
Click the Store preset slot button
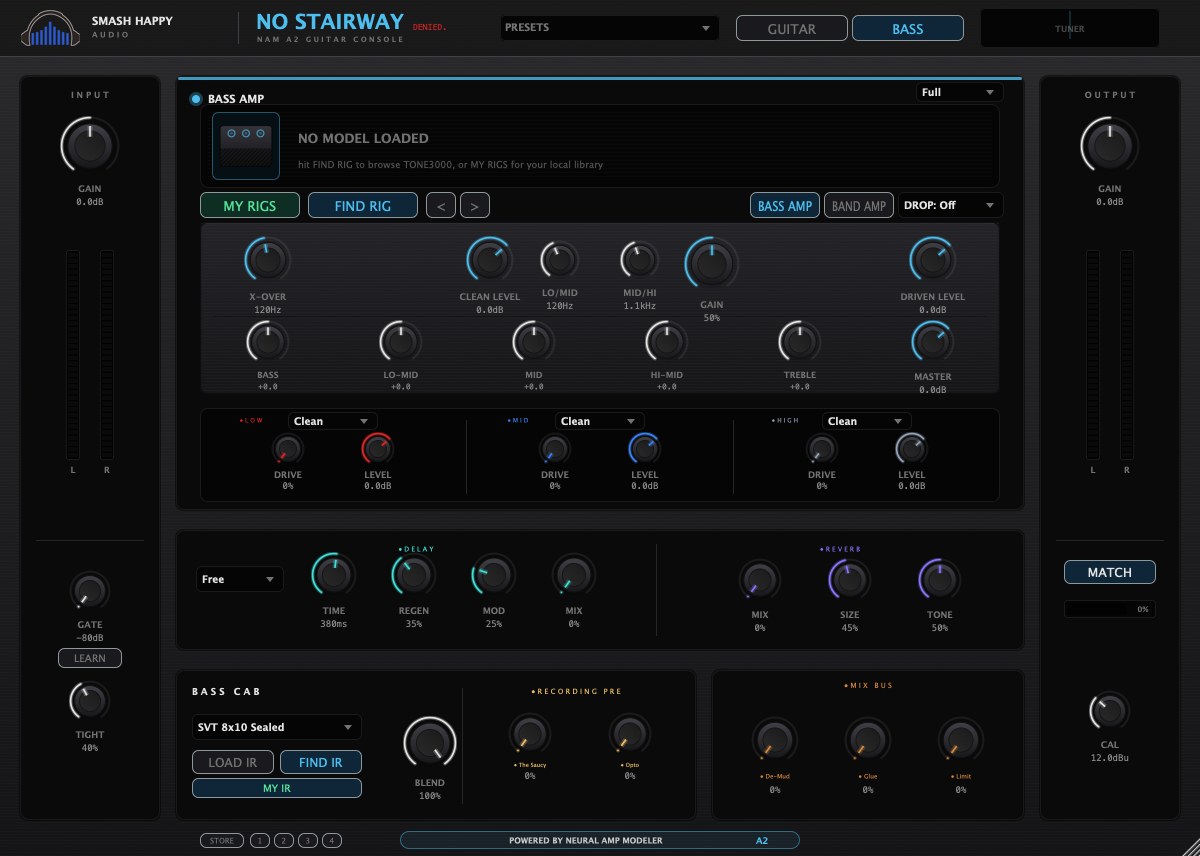[x=222, y=840]
